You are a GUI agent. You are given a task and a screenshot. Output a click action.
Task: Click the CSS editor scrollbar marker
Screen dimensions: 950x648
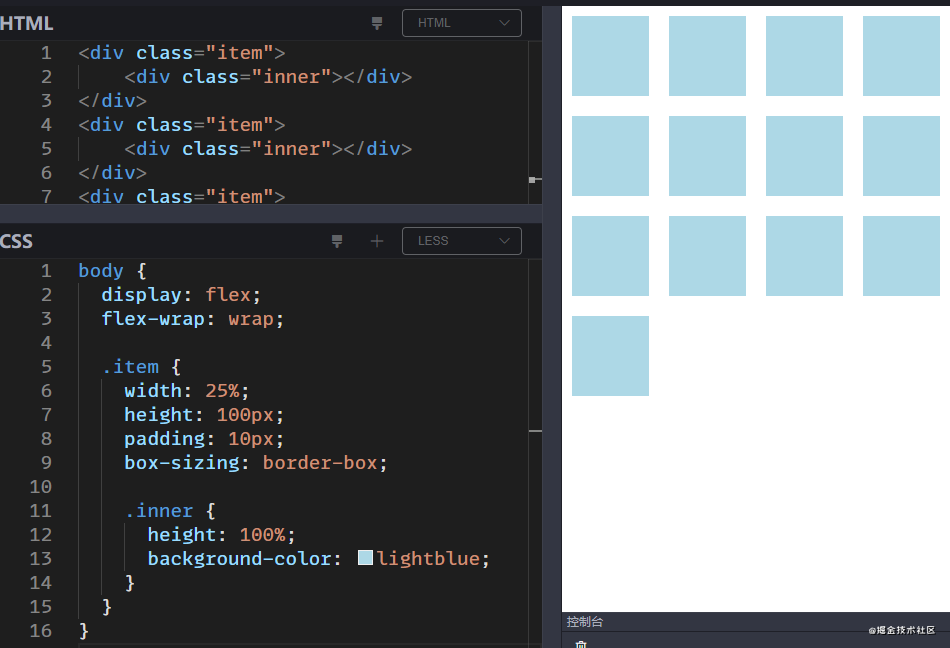[535, 431]
